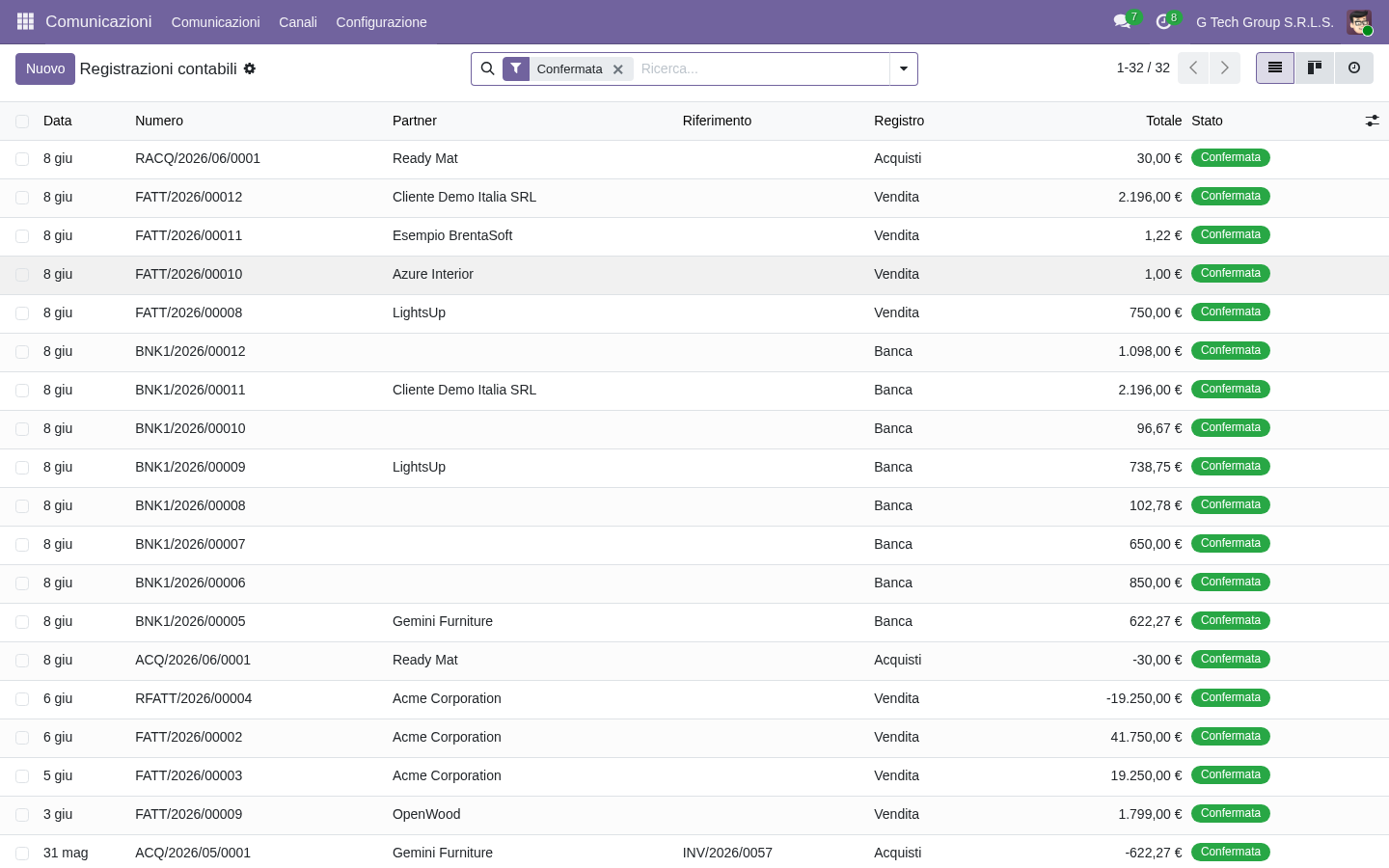Viewport: 1389px width, 868px height.
Task: Open record BNK1/2026/00006
Action: click(x=190, y=583)
